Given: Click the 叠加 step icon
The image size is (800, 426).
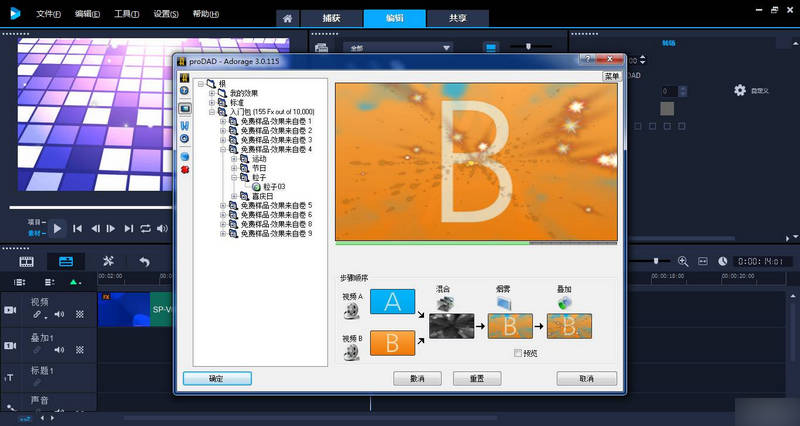Looking at the screenshot, I should coord(564,303).
